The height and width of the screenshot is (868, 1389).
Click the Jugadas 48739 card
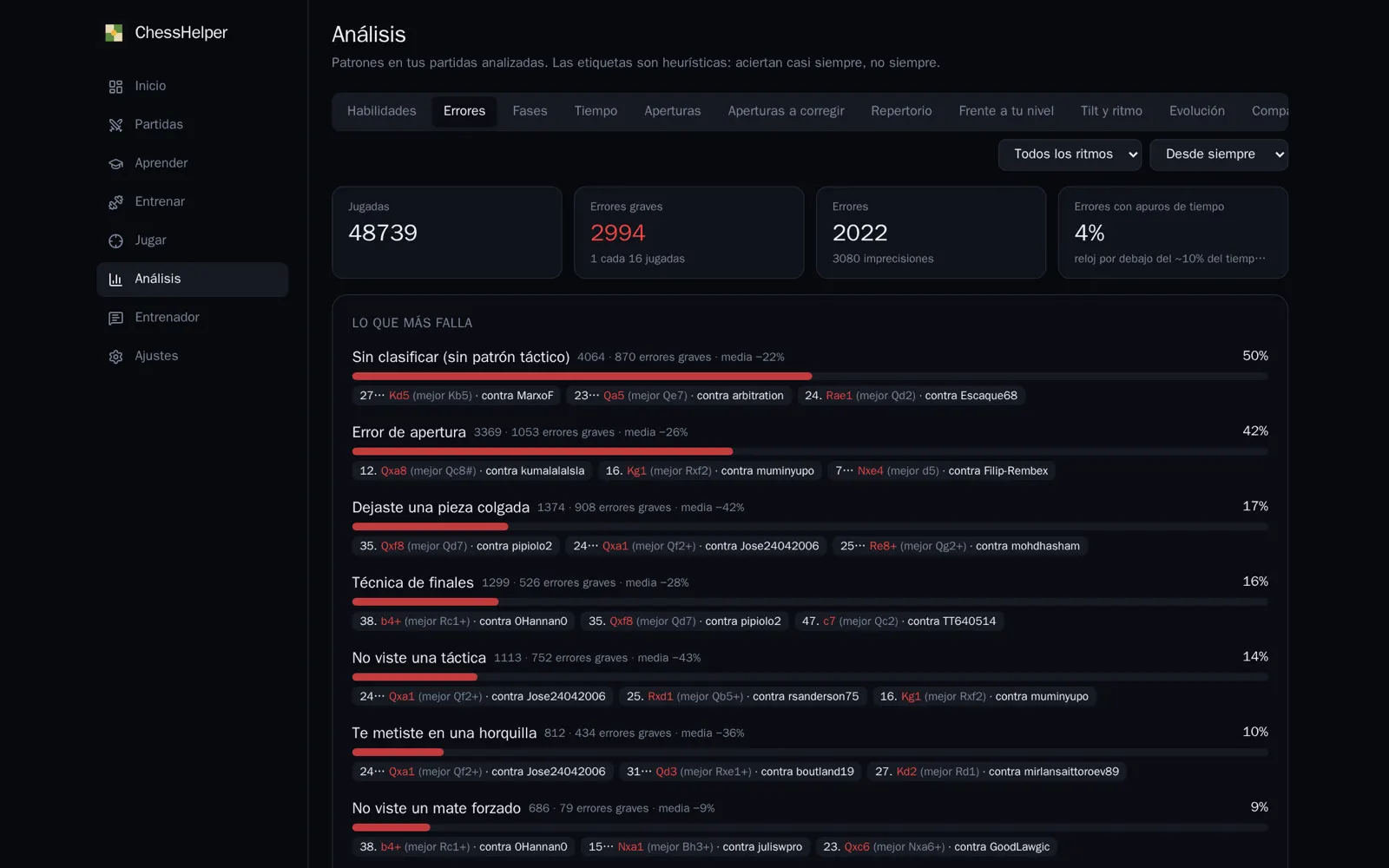pos(447,233)
